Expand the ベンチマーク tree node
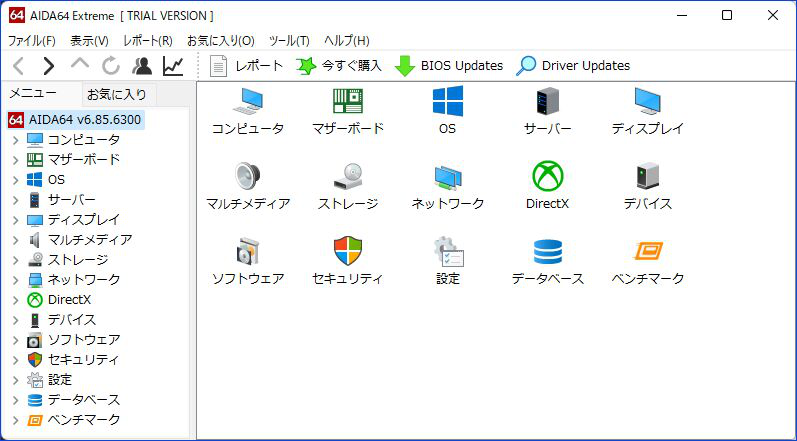 [x=16, y=420]
